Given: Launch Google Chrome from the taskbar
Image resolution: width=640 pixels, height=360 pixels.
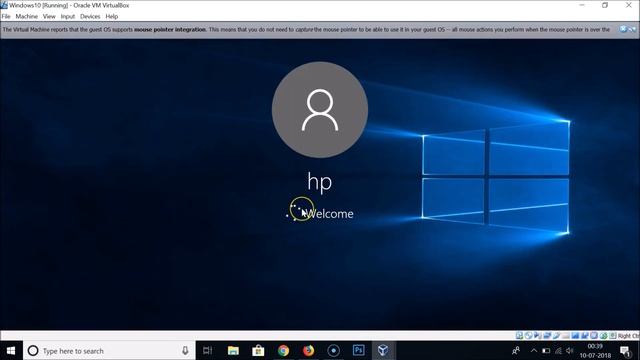Looking at the screenshot, I should pyautogui.click(x=283, y=351).
